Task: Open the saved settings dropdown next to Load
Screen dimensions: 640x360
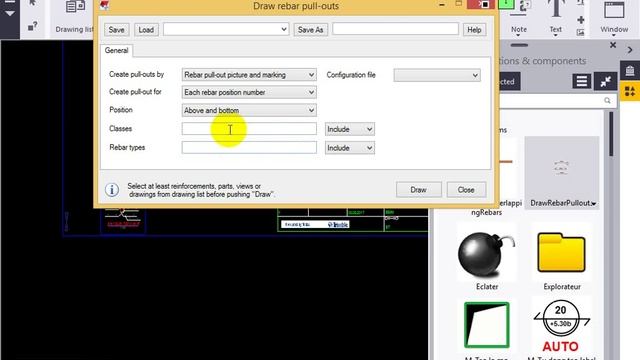Action: click(x=226, y=29)
